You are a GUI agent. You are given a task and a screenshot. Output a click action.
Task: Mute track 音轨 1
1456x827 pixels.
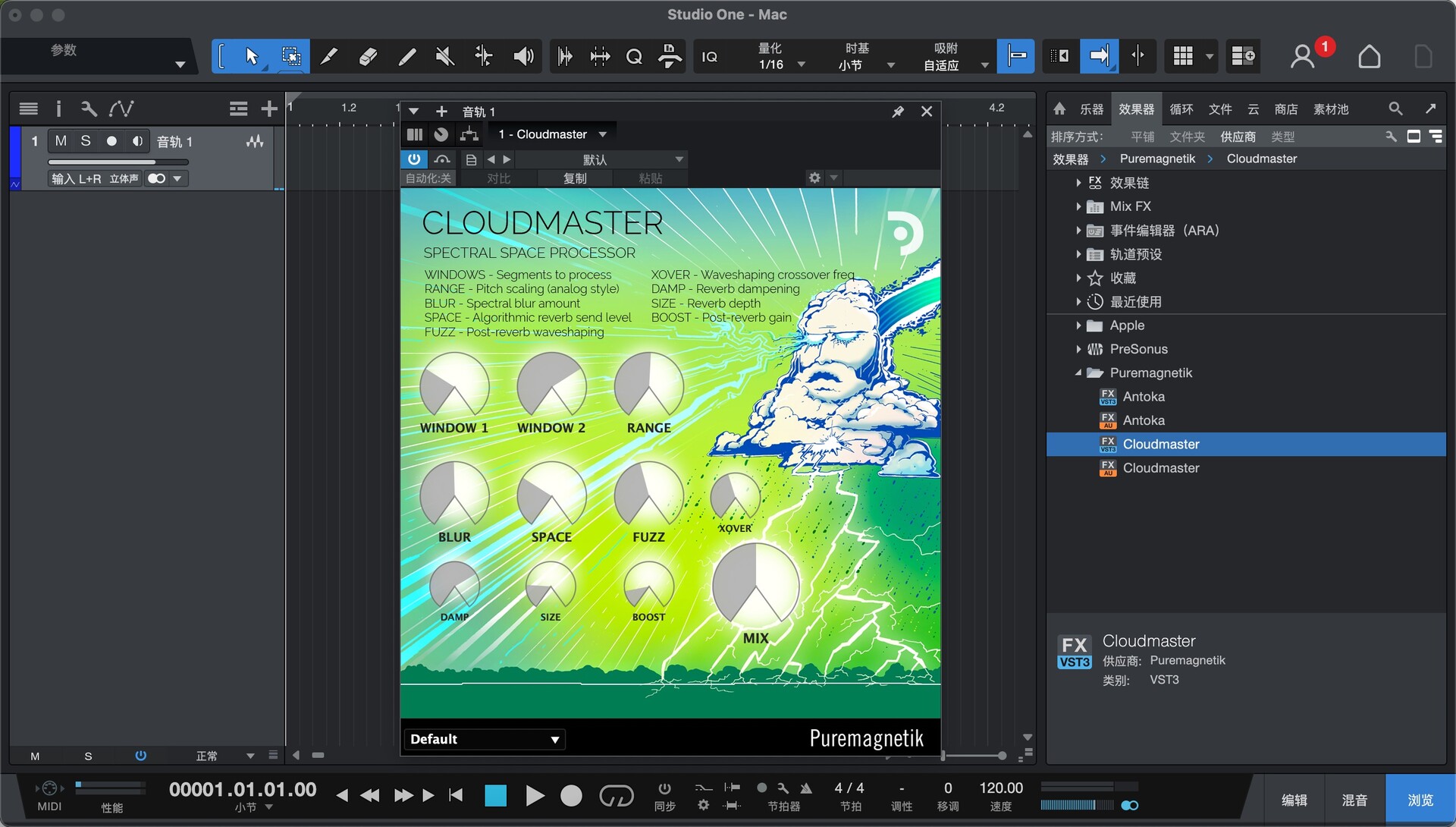coord(61,141)
